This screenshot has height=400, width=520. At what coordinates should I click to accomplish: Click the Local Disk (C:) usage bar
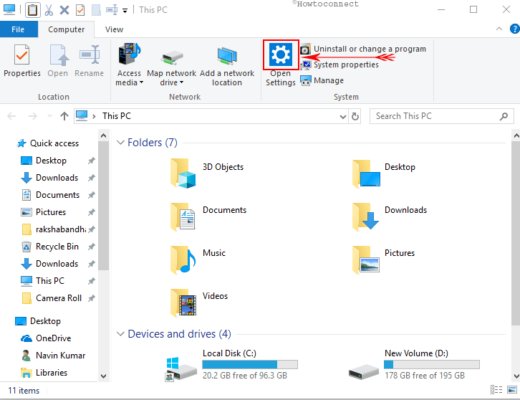point(250,365)
